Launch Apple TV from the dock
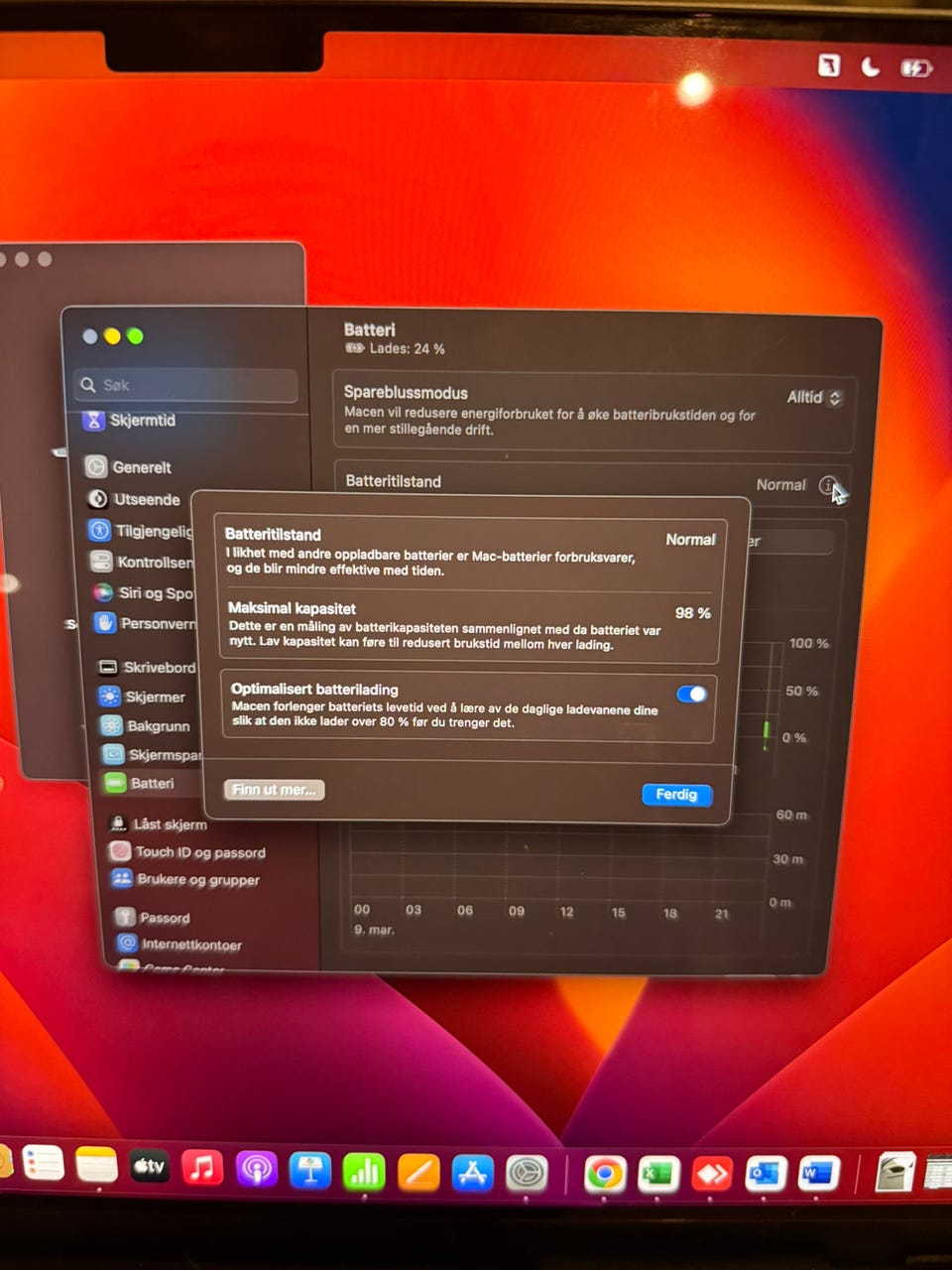Image resolution: width=952 pixels, height=1270 pixels. click(150, 1167)
